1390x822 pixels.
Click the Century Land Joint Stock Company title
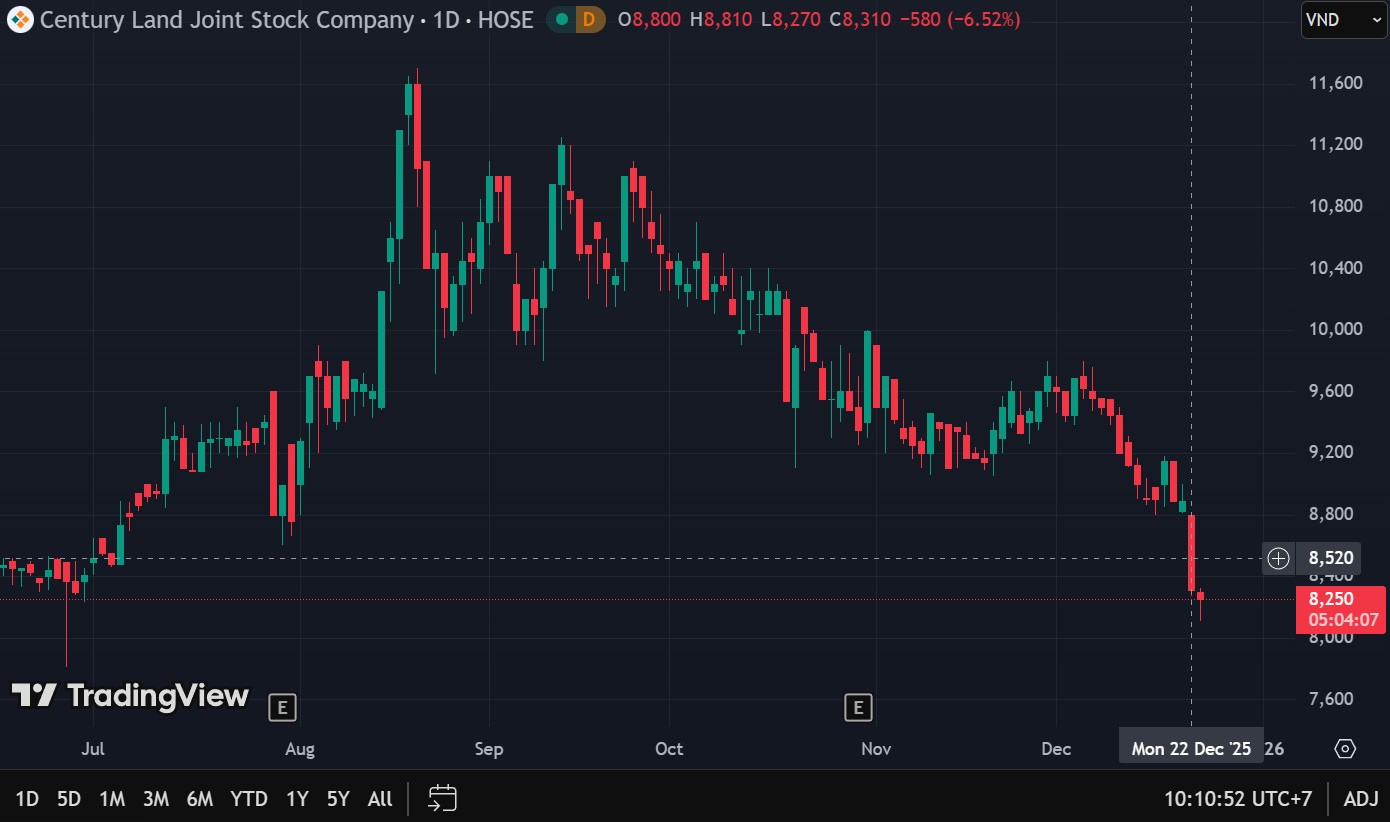226,19
